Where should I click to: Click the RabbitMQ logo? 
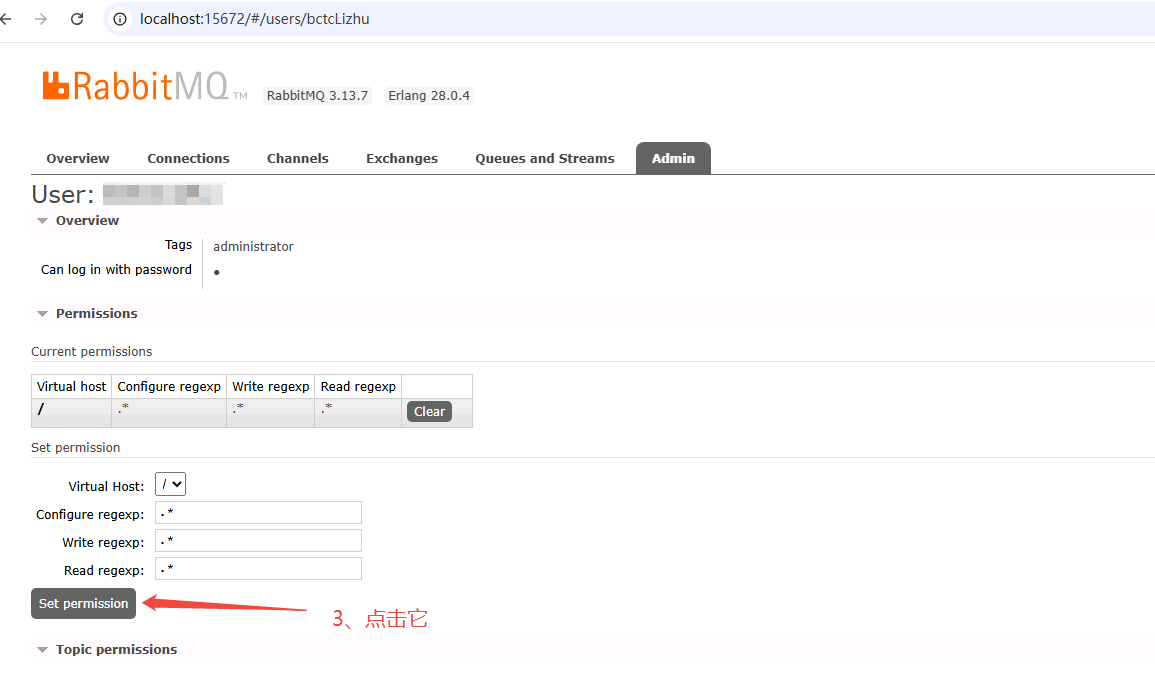point(145,86)
